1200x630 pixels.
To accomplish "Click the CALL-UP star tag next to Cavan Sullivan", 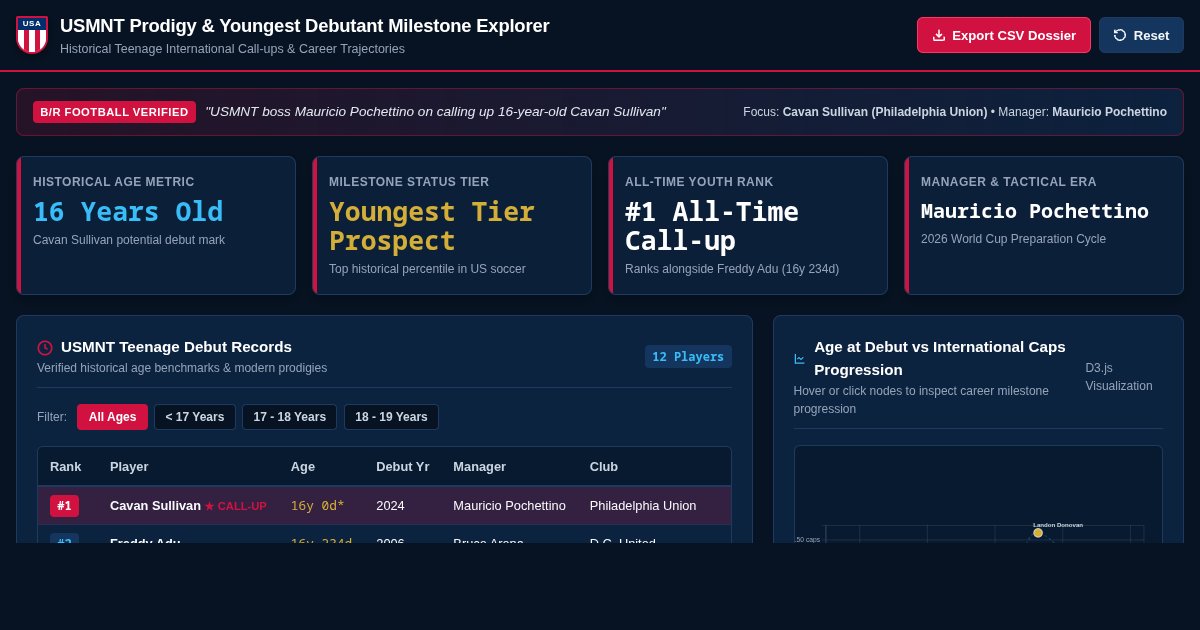I will [x=236, y=507].
